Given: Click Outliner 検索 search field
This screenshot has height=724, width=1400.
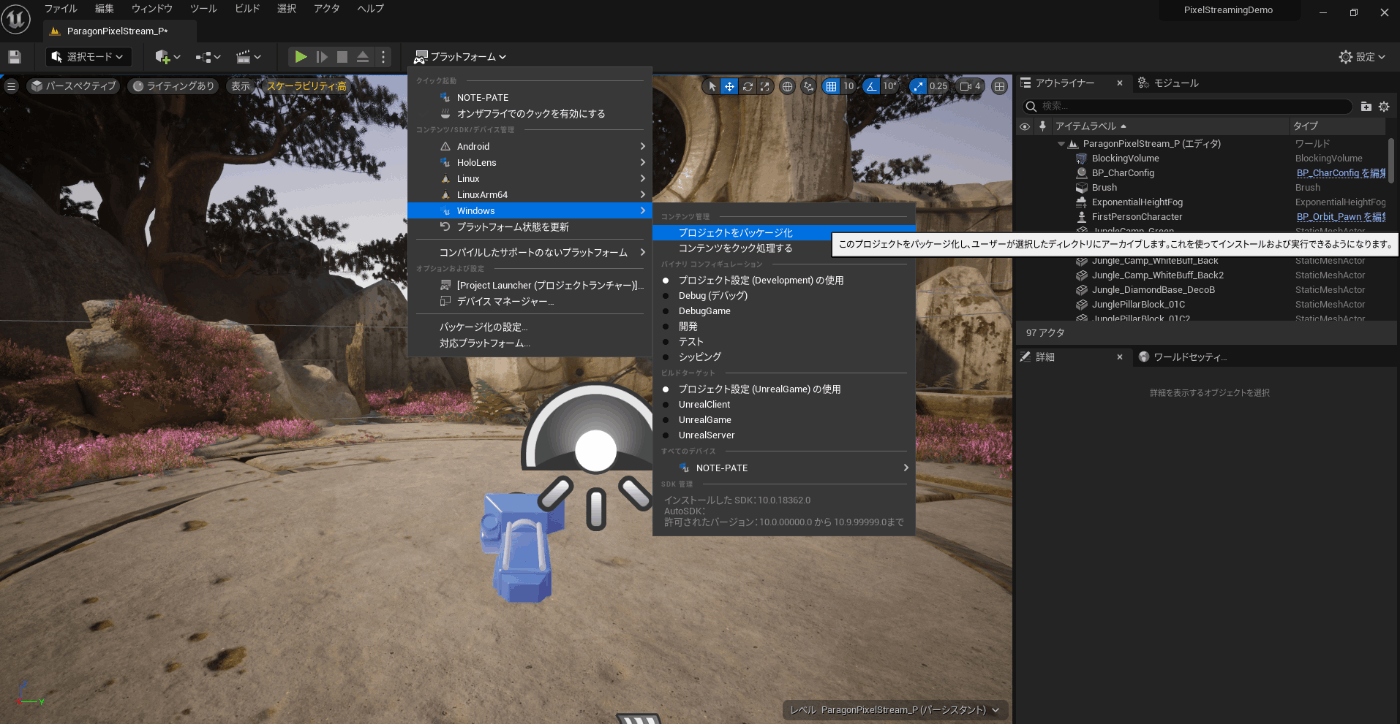Looking at the screenshot, I should click(x=1187, y=106).
